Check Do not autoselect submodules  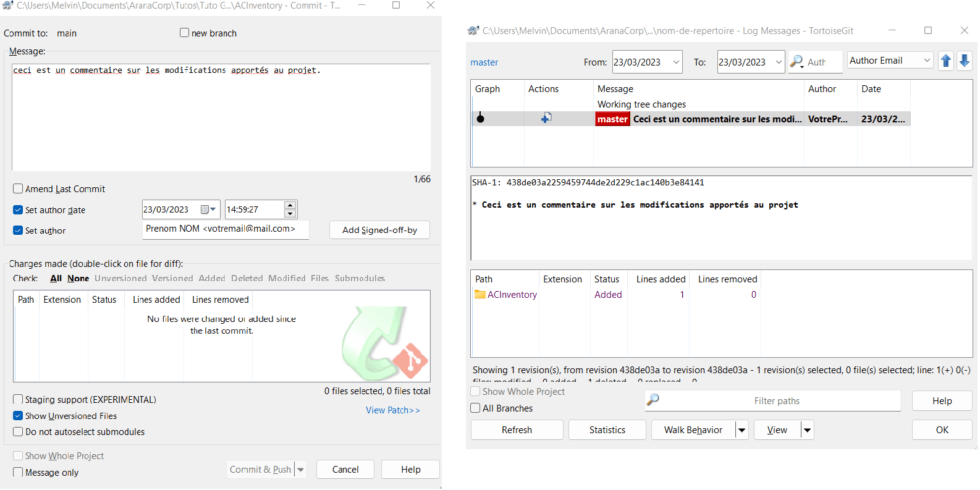18,432
